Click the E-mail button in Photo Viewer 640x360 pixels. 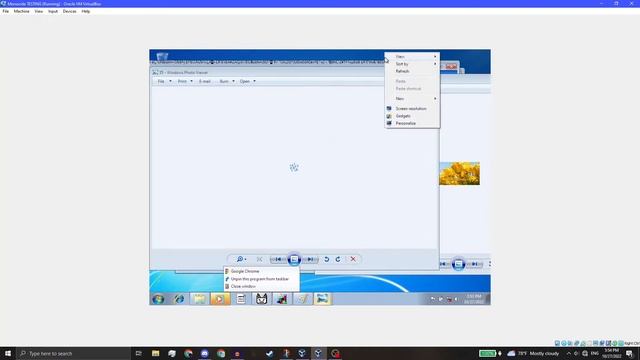click(205, 81)
